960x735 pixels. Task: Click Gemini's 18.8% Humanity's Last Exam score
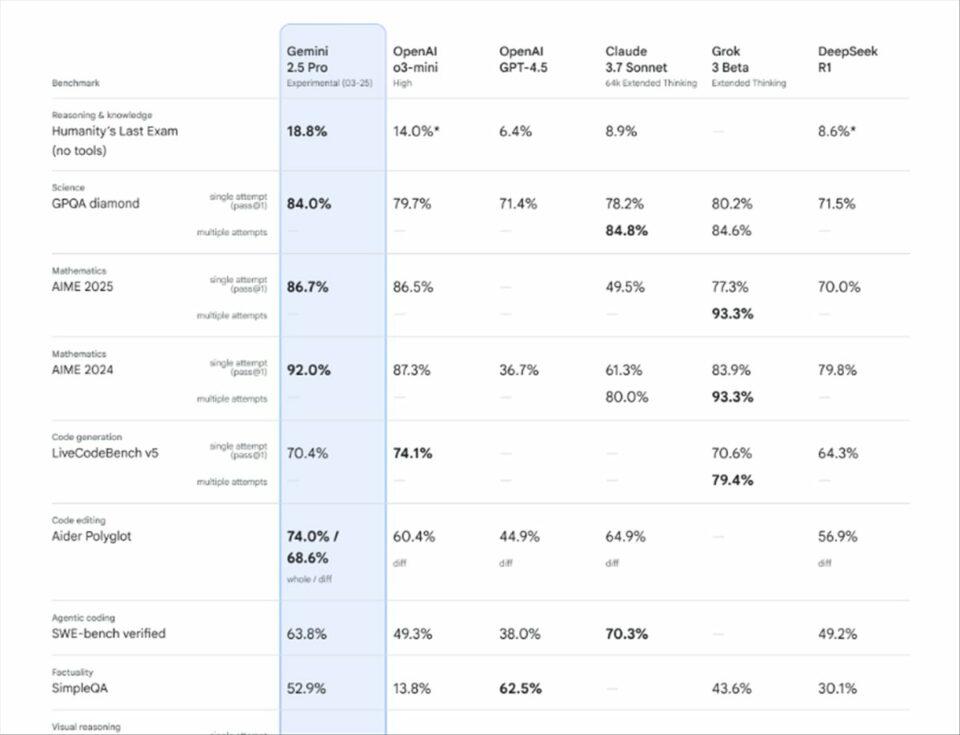(309, 131)
